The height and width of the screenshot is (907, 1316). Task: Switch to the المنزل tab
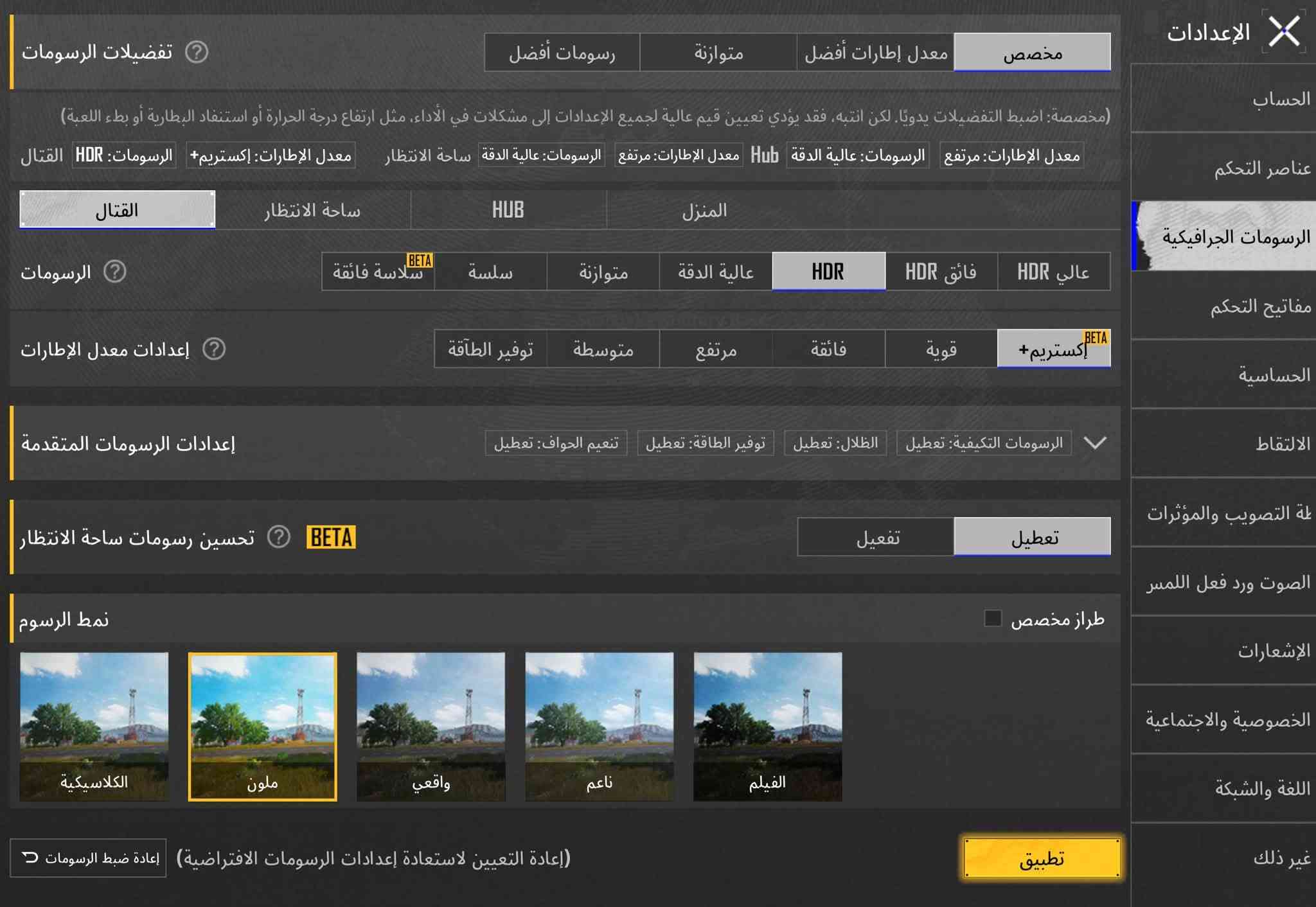click(705, 209)
